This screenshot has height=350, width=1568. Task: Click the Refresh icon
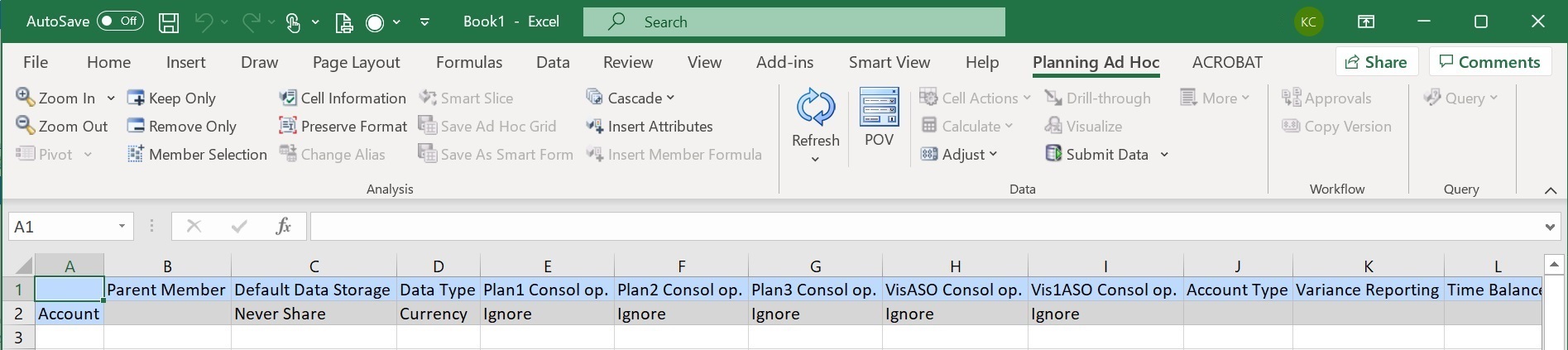click(x=815, y=108)
